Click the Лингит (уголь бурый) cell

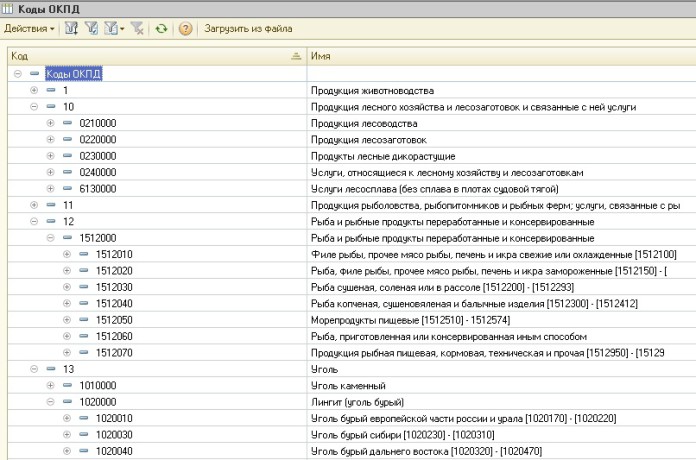click(x=502, y=402)
